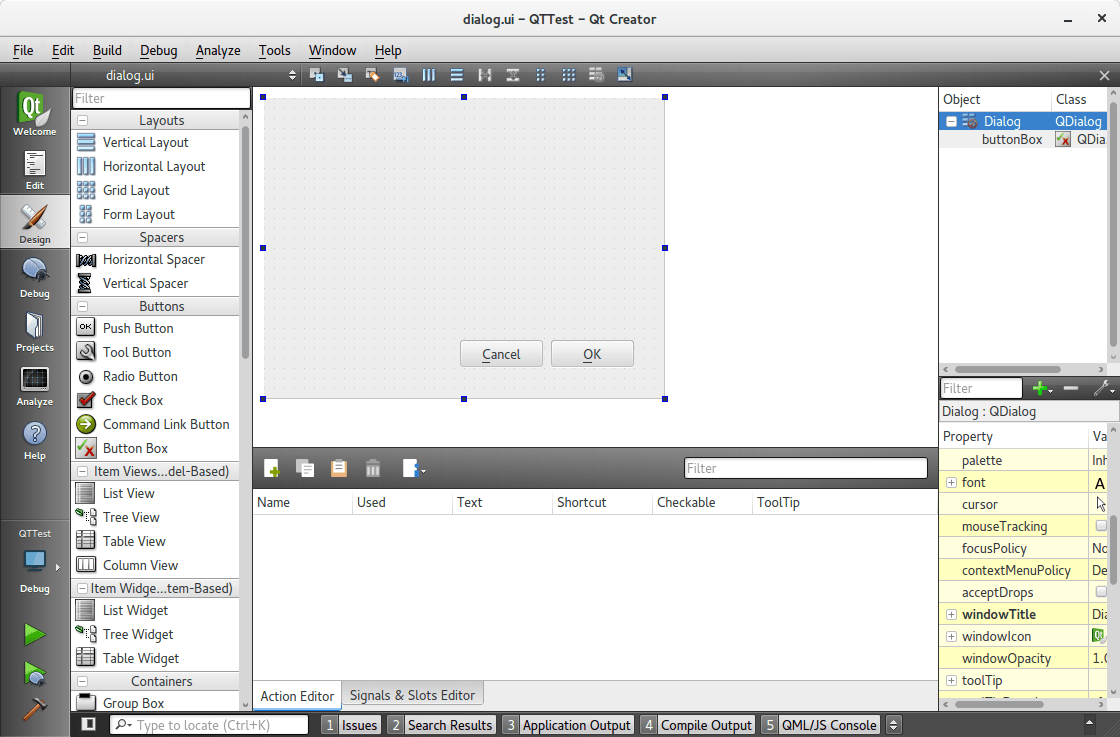Collapse Item Widgets item-based category
Screen dimensions: 1120x737
click(83, 588)
